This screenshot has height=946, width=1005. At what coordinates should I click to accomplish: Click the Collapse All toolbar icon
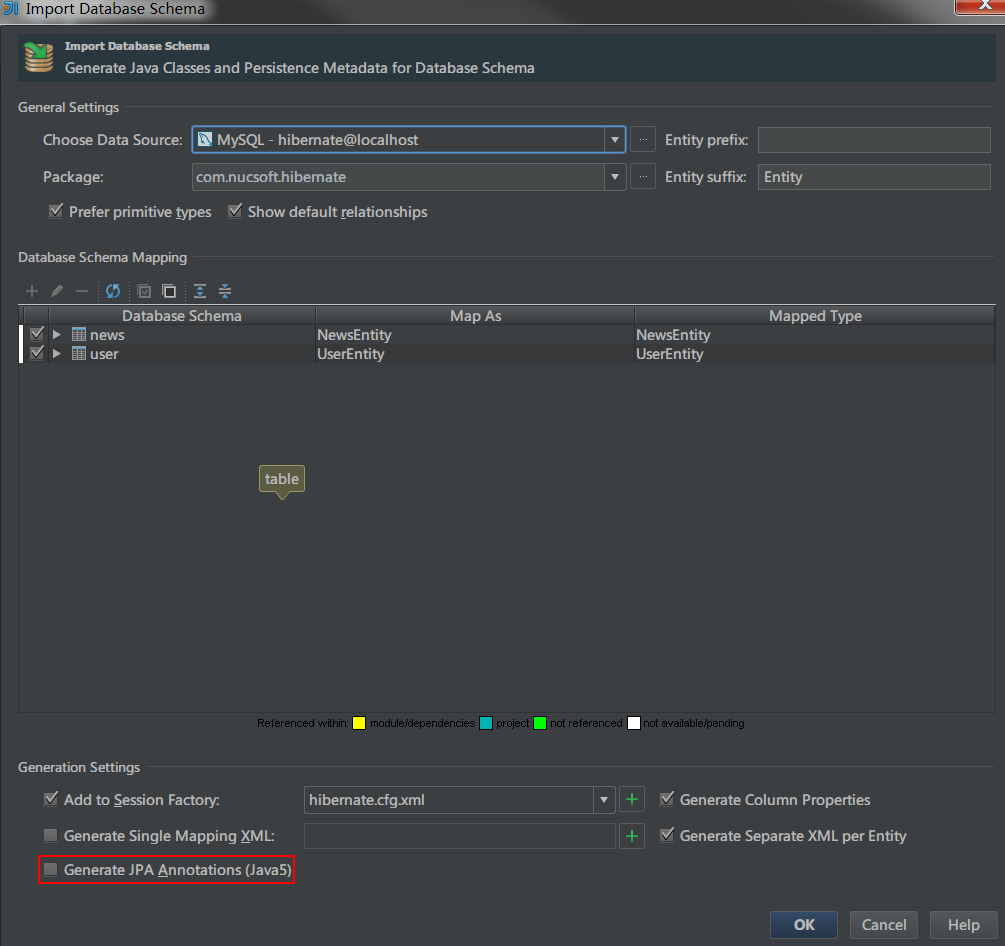(225, 292)
